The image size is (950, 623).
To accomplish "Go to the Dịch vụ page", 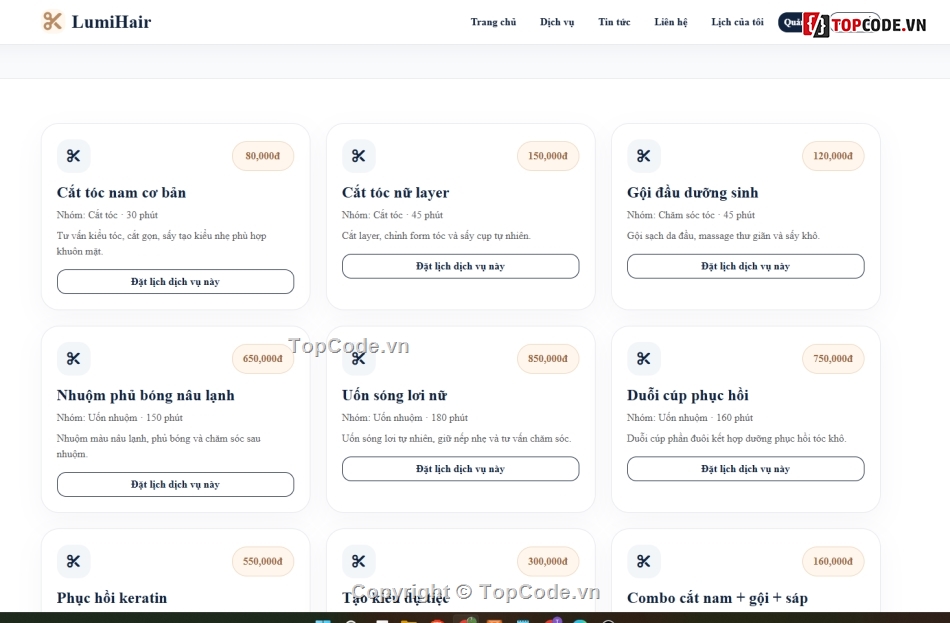I will pos(557,22).
